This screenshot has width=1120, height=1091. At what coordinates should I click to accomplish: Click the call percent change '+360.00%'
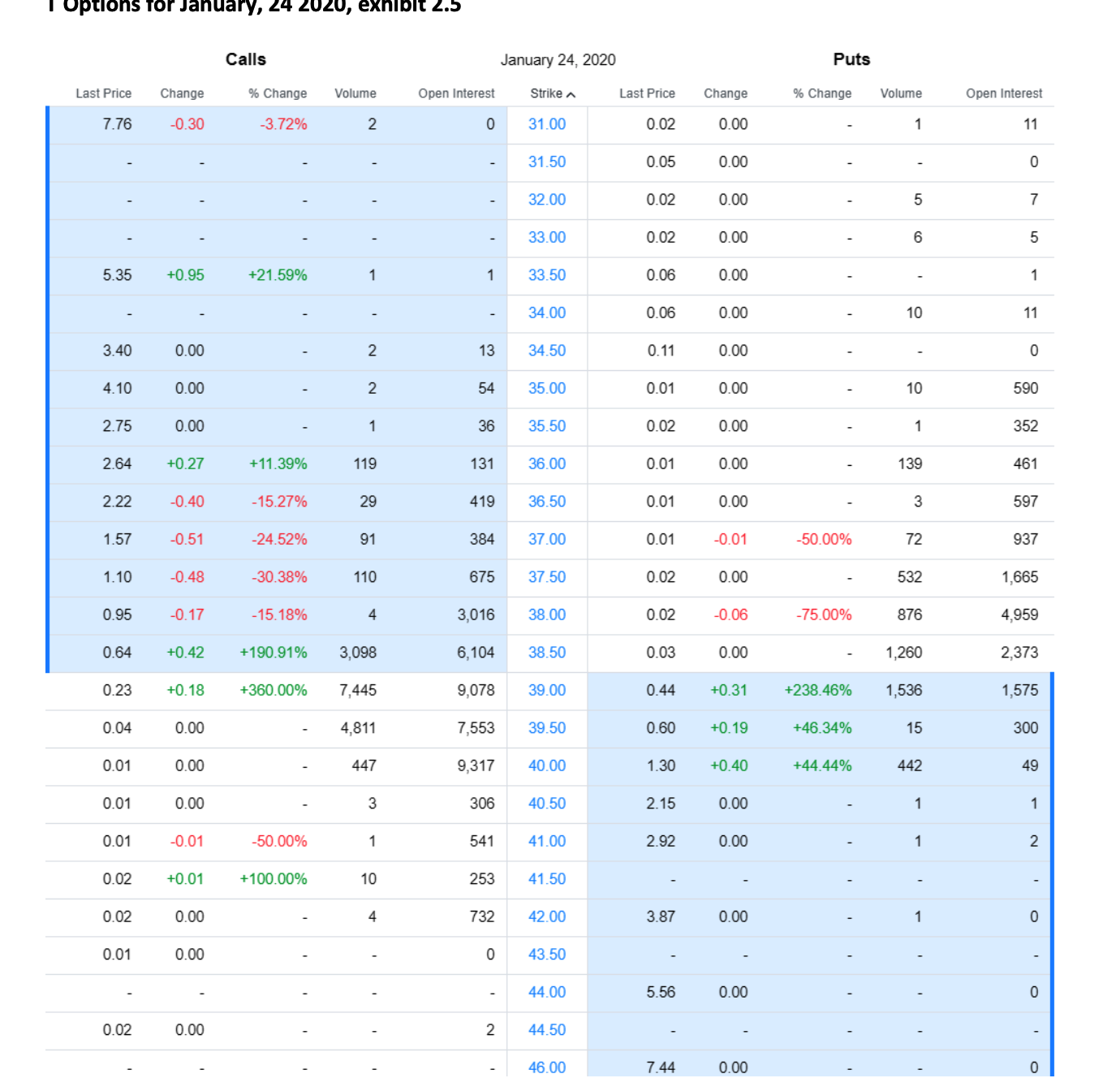274,690
